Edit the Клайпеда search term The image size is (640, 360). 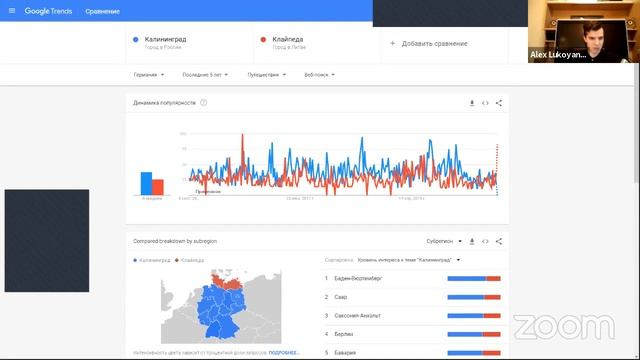317,43
